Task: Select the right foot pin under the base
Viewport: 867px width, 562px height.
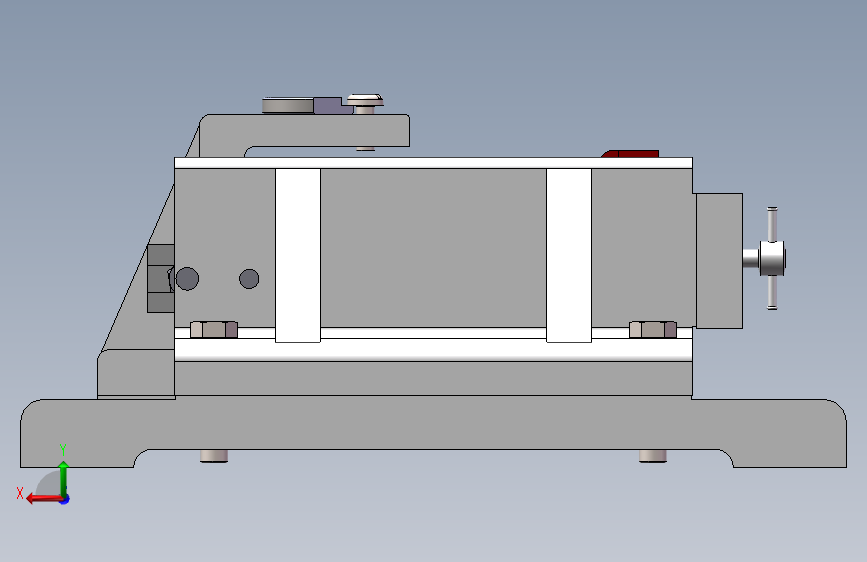Action: click(653, 456)
